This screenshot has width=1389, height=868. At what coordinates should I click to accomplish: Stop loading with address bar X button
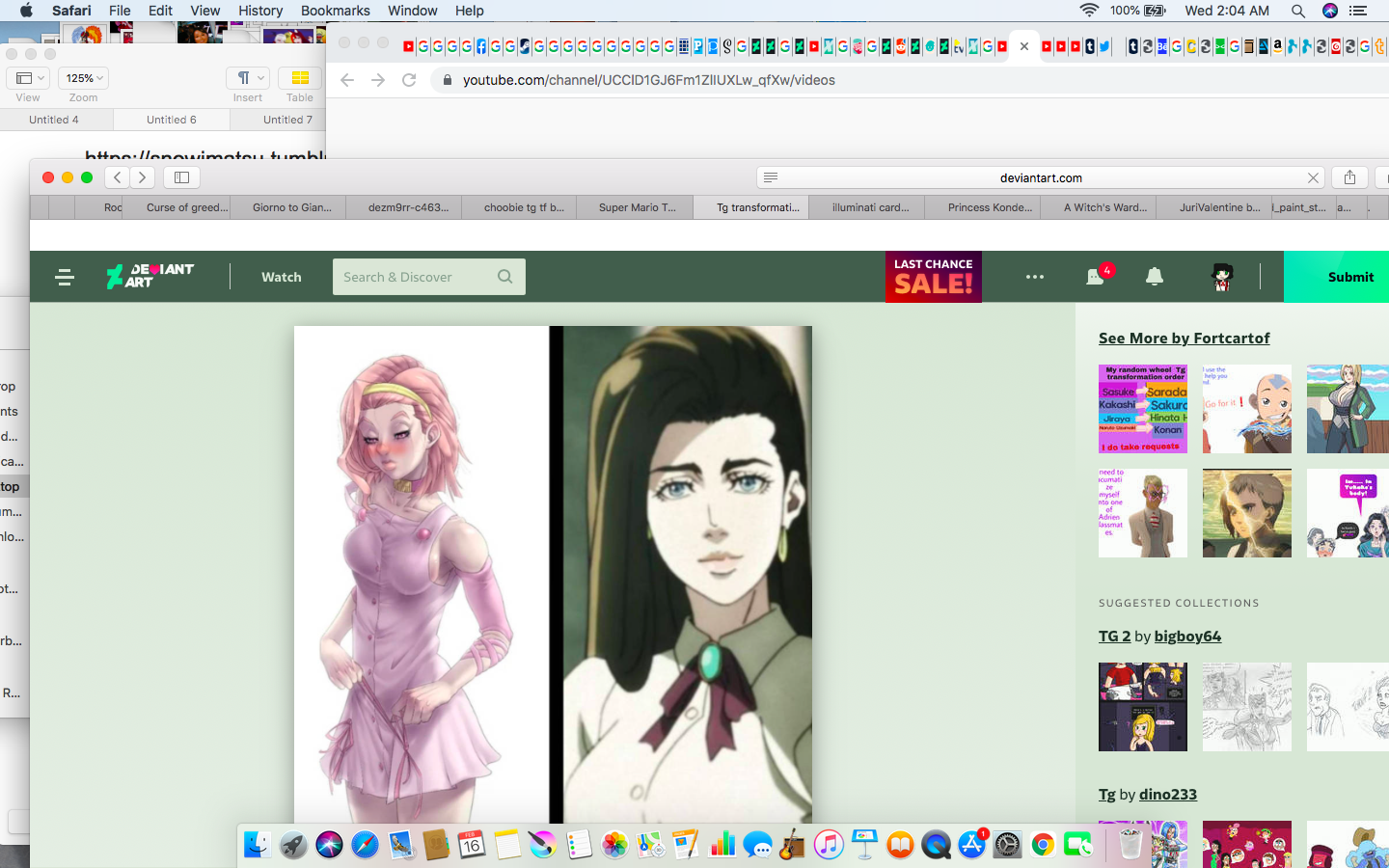(1313, 177)
